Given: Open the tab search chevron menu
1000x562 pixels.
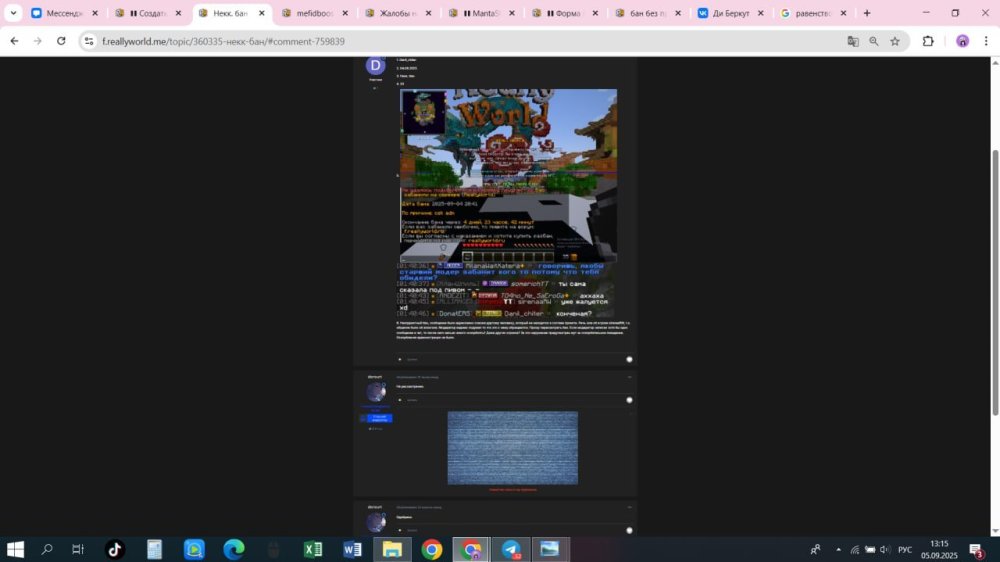Looking at the screenshot, I should [13, 13].
